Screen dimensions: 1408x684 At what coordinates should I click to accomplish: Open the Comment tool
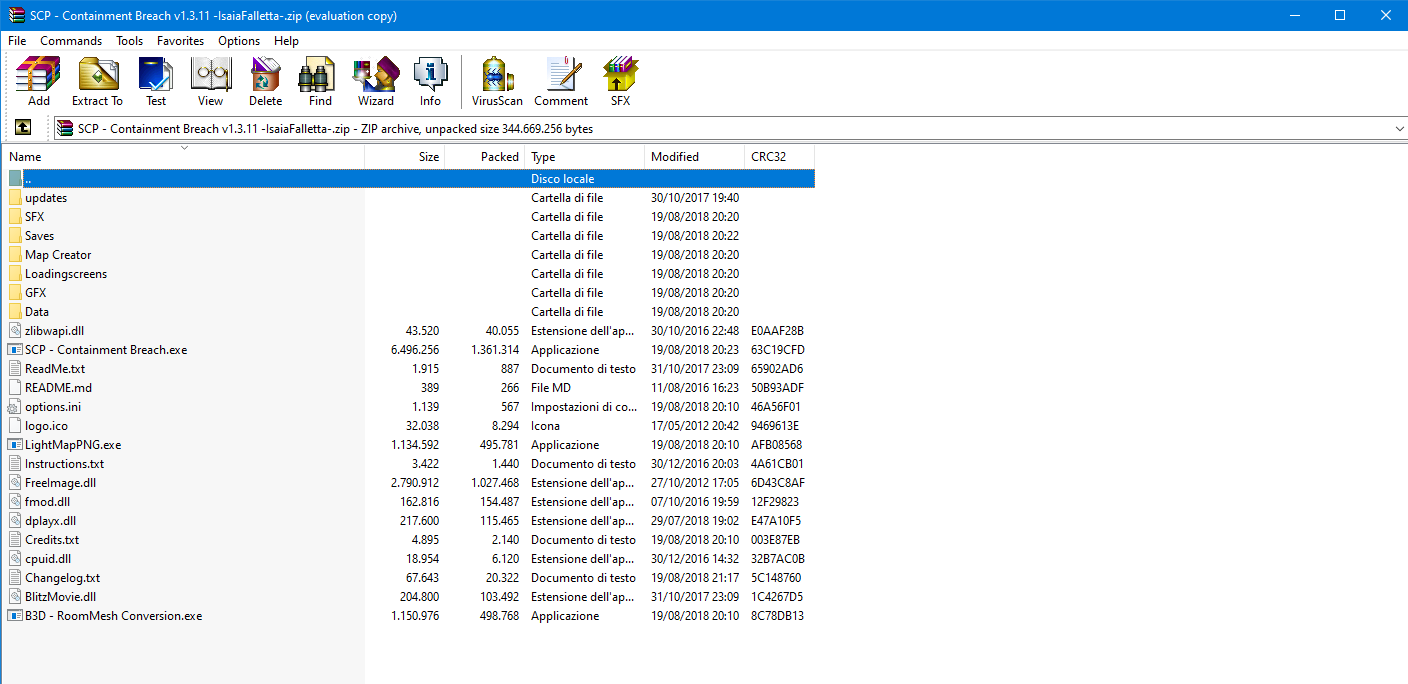point(561,81)
